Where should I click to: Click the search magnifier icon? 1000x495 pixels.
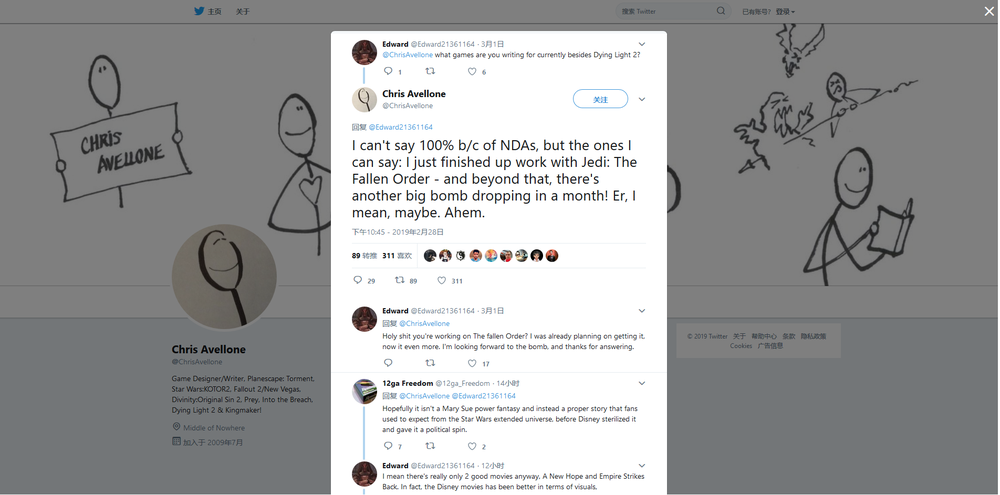pos(721,11)
